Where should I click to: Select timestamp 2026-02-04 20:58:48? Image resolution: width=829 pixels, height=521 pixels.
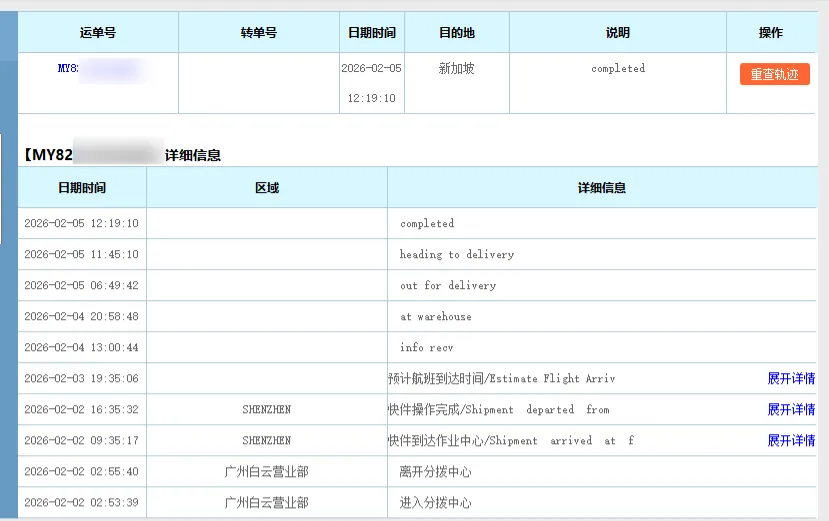[81, 316]
